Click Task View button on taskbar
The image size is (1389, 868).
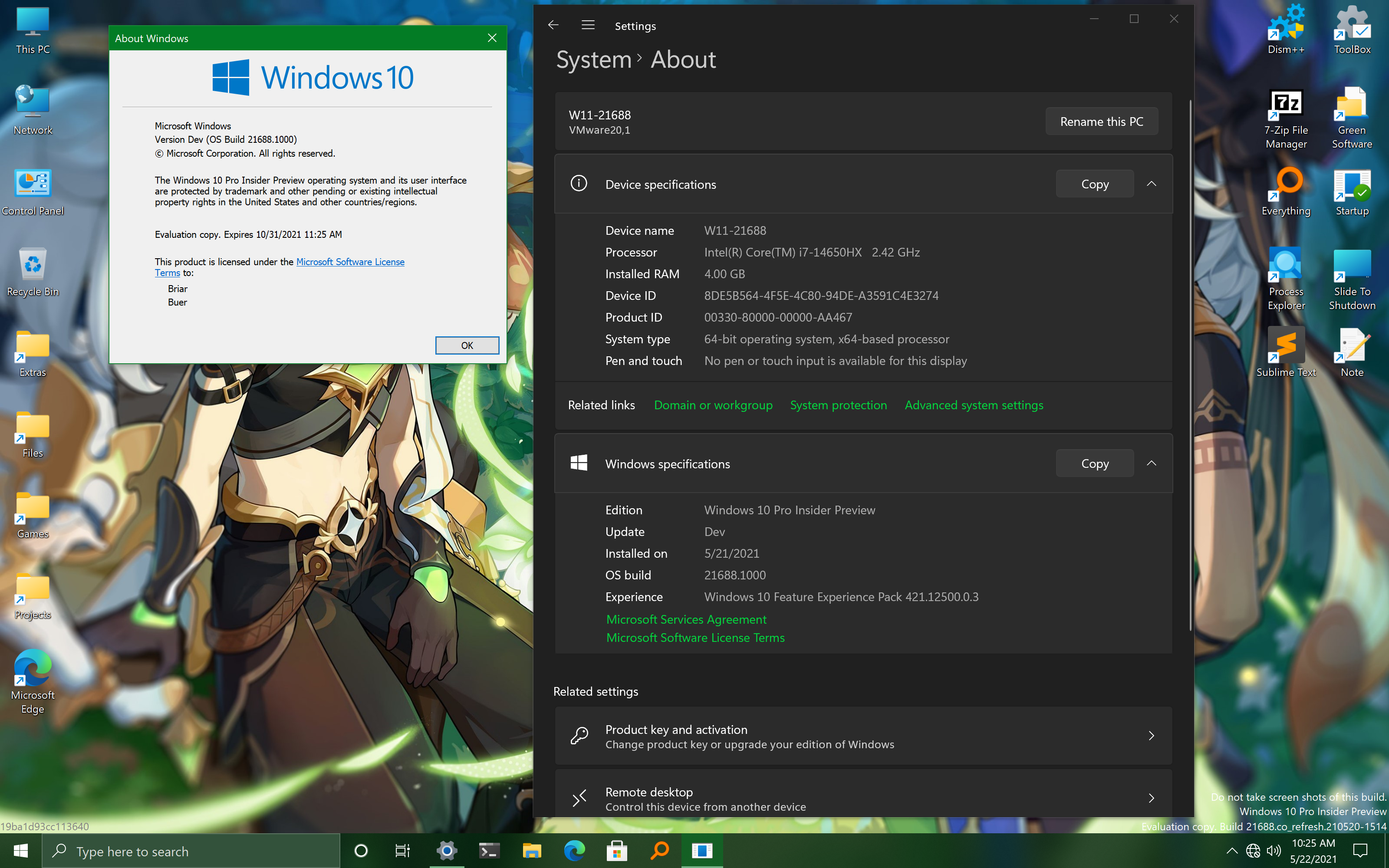click(403, 851)
